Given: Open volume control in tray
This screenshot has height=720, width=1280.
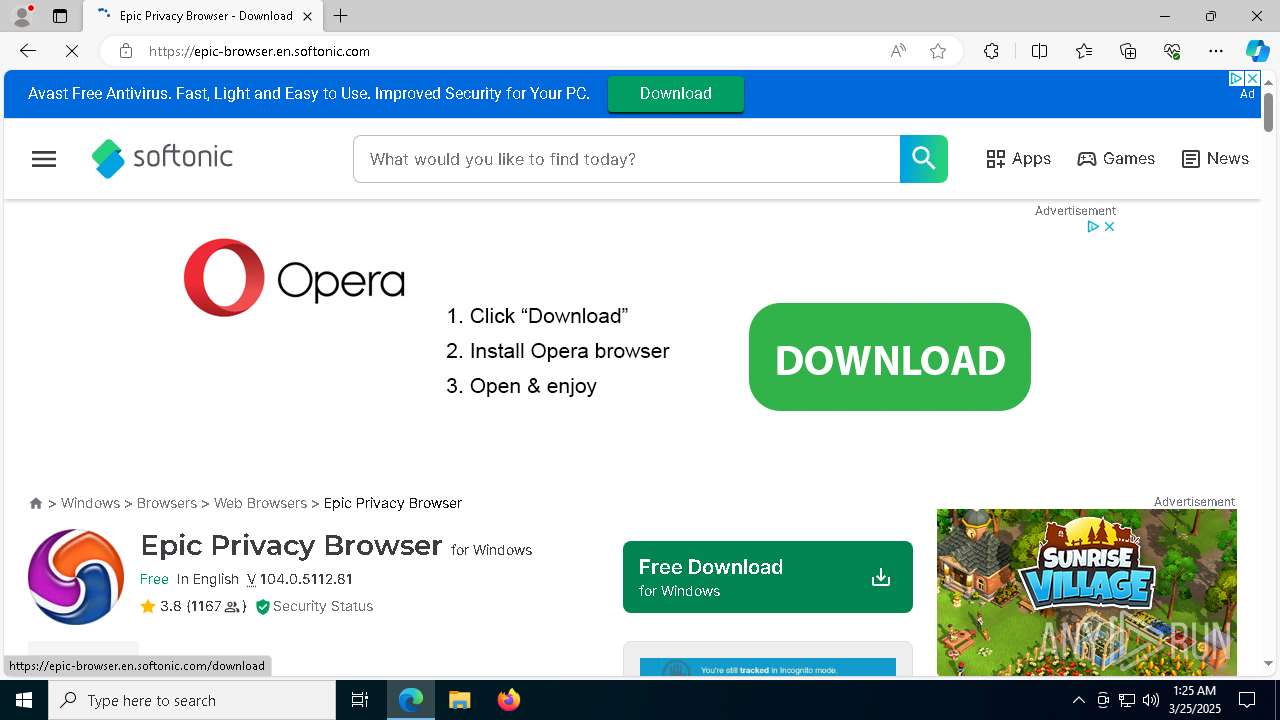Looking at the screenshot, I should (1150, 700).
